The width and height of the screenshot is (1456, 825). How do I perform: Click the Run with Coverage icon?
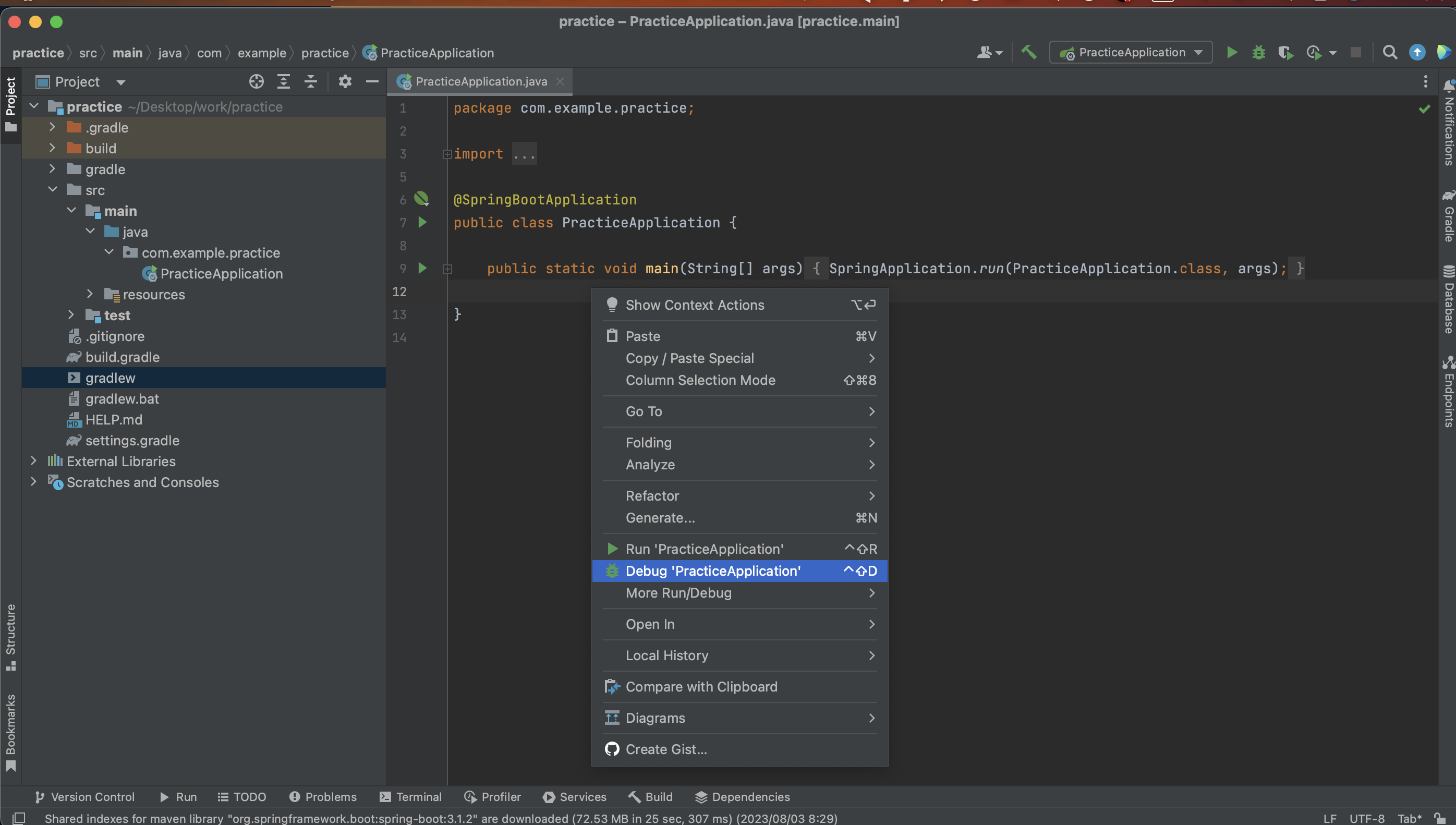click(x=1285, y=52)
